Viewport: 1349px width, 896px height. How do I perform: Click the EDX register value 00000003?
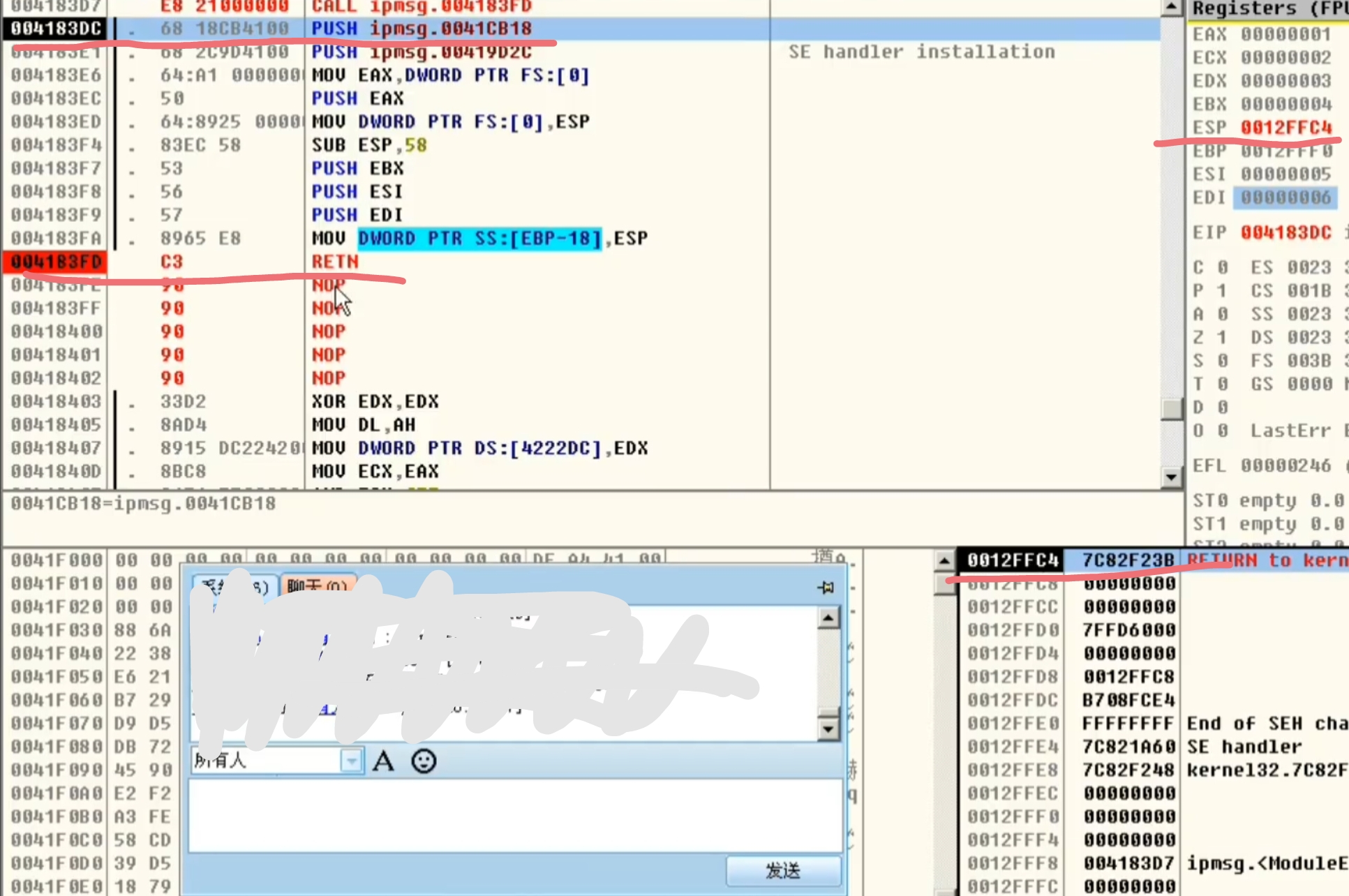1286,80
